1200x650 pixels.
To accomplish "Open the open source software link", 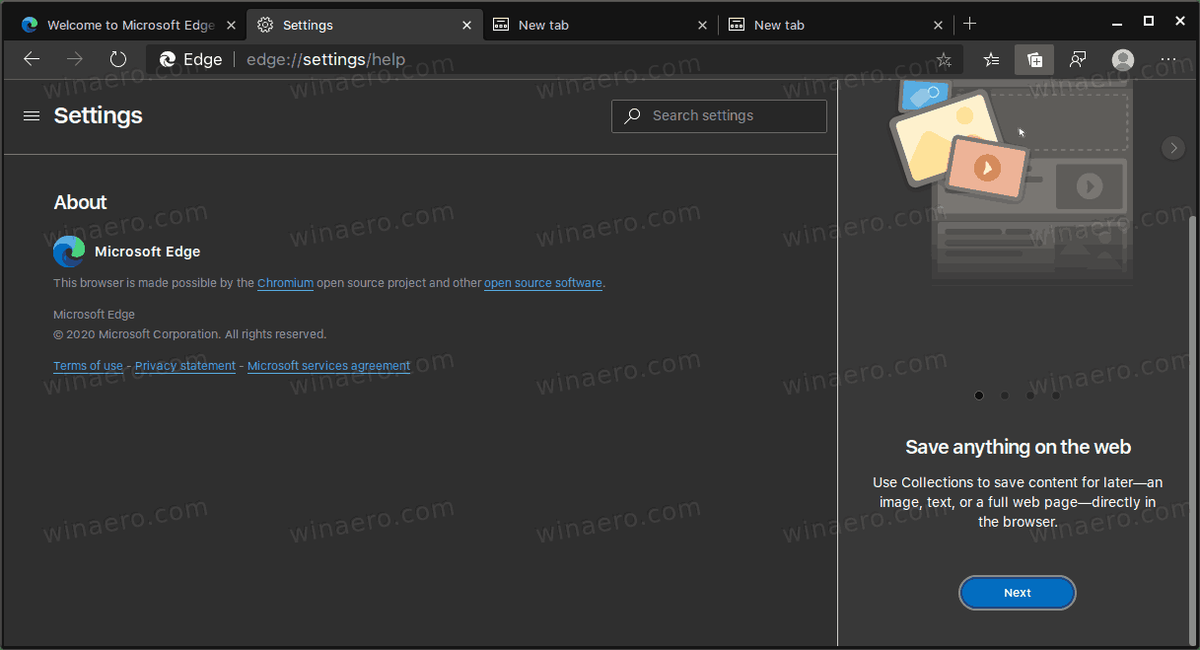I will (x=543, y=283).
